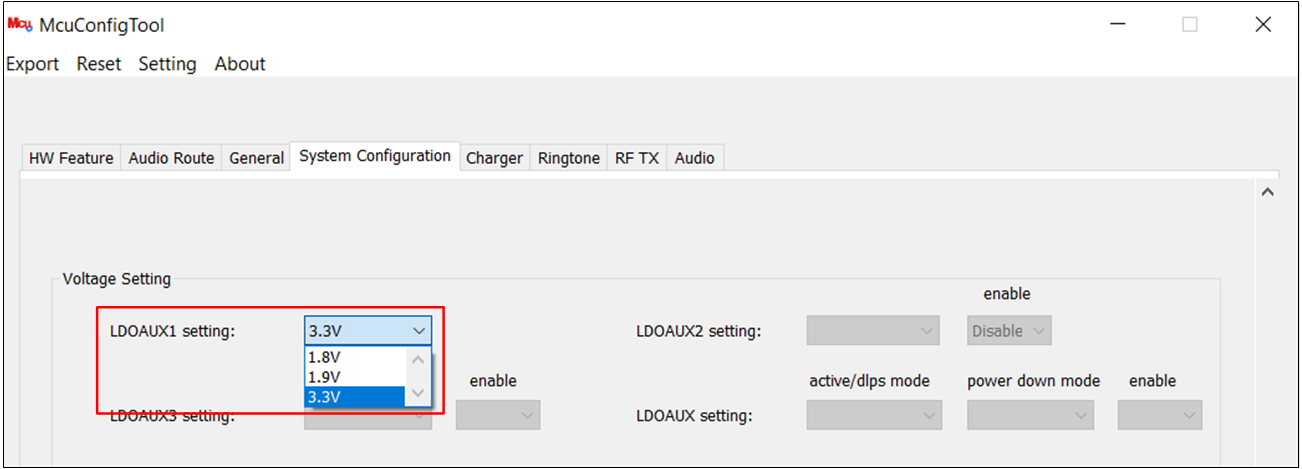
Task: Switch to the Audio Route tab
Action: point(171,158)
